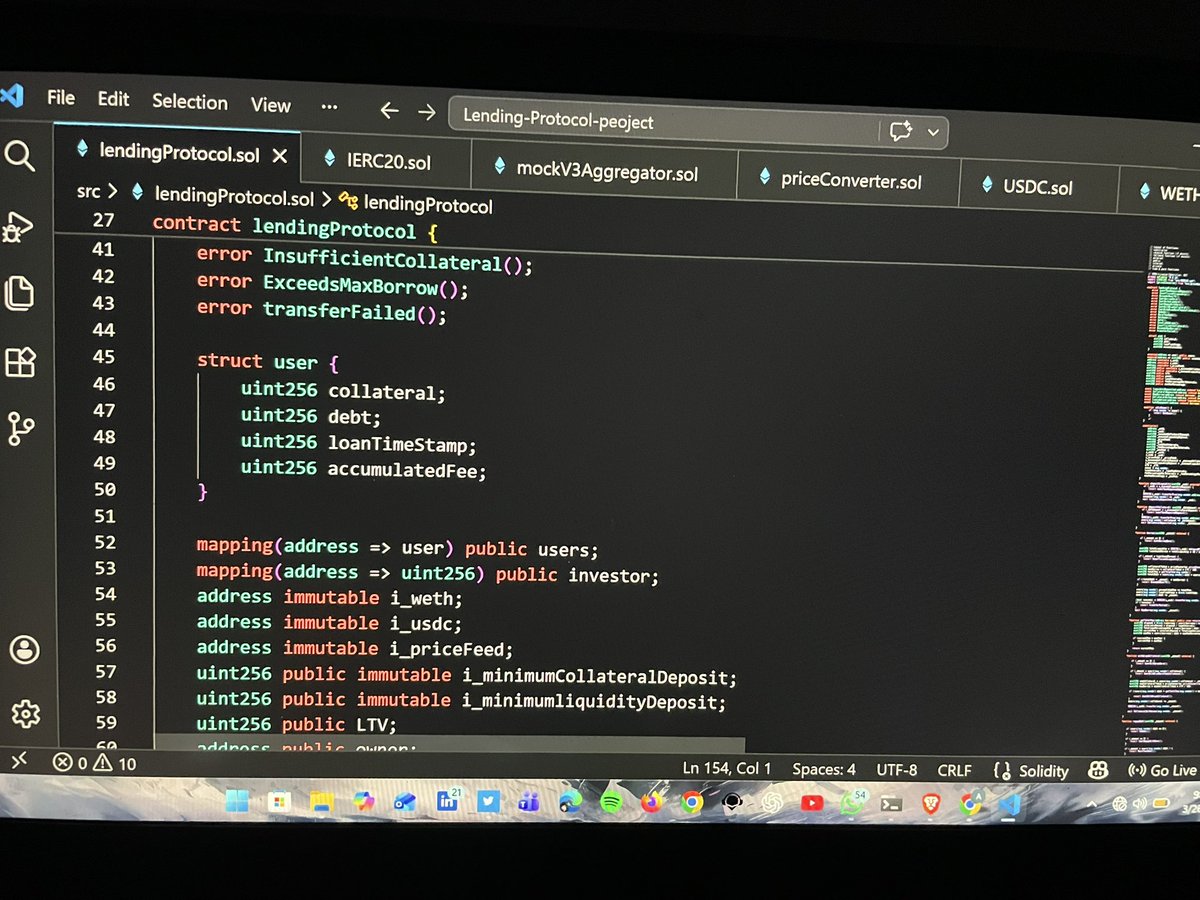Click the GitHub icon in the status bar
This screenshot has height=900, width=1200.
(x=1098, y=769)
